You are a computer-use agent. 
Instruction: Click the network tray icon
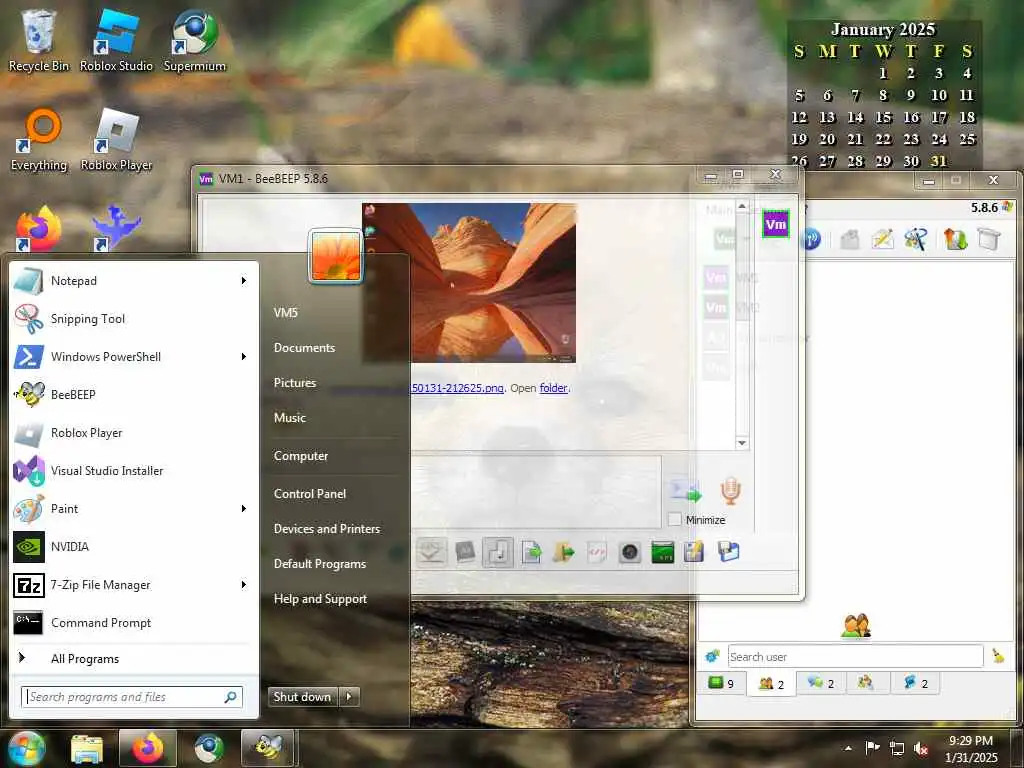[x=897, y=748]
